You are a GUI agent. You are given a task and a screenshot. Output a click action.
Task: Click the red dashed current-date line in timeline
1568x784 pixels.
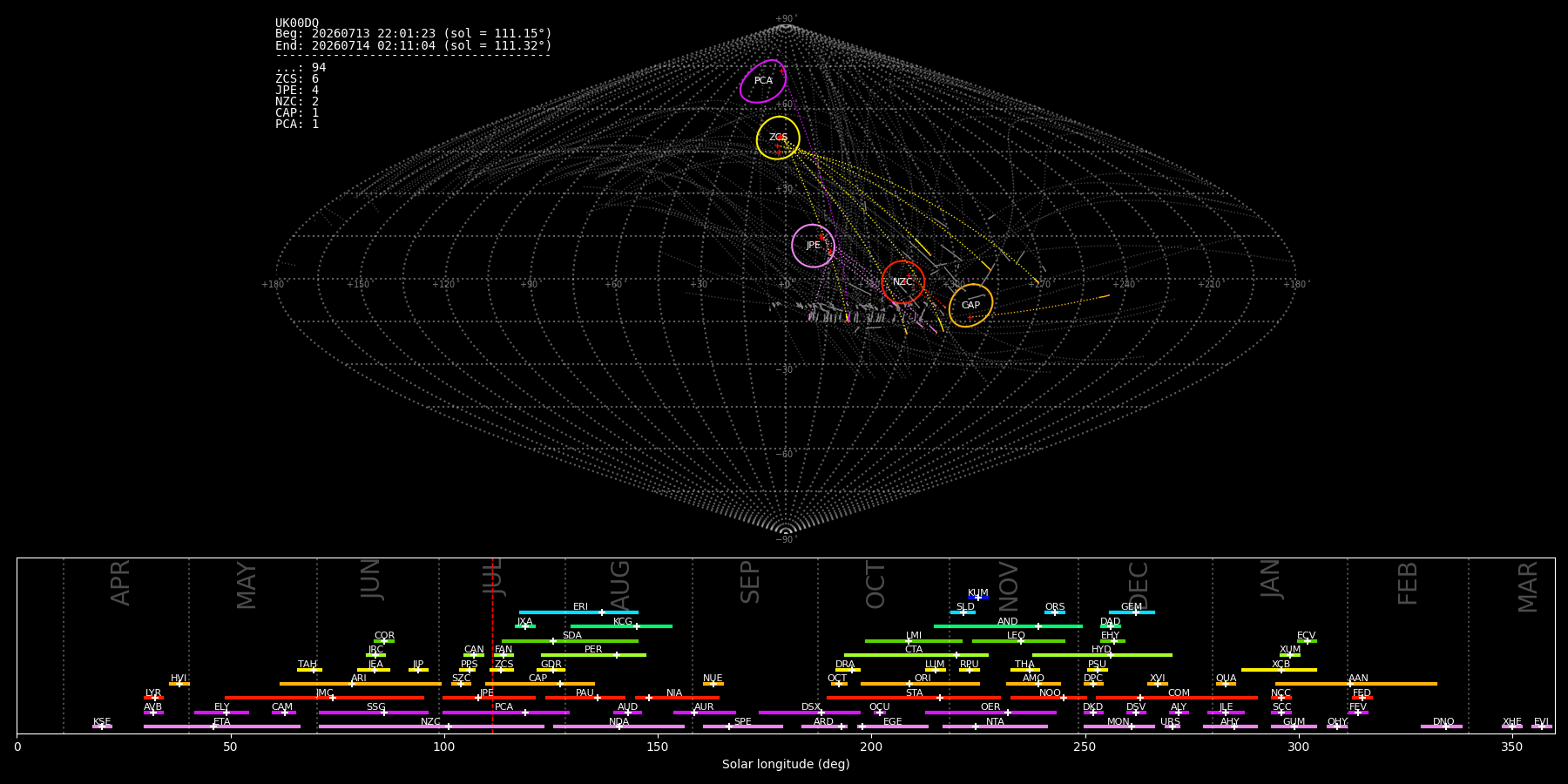click(492, 645)
